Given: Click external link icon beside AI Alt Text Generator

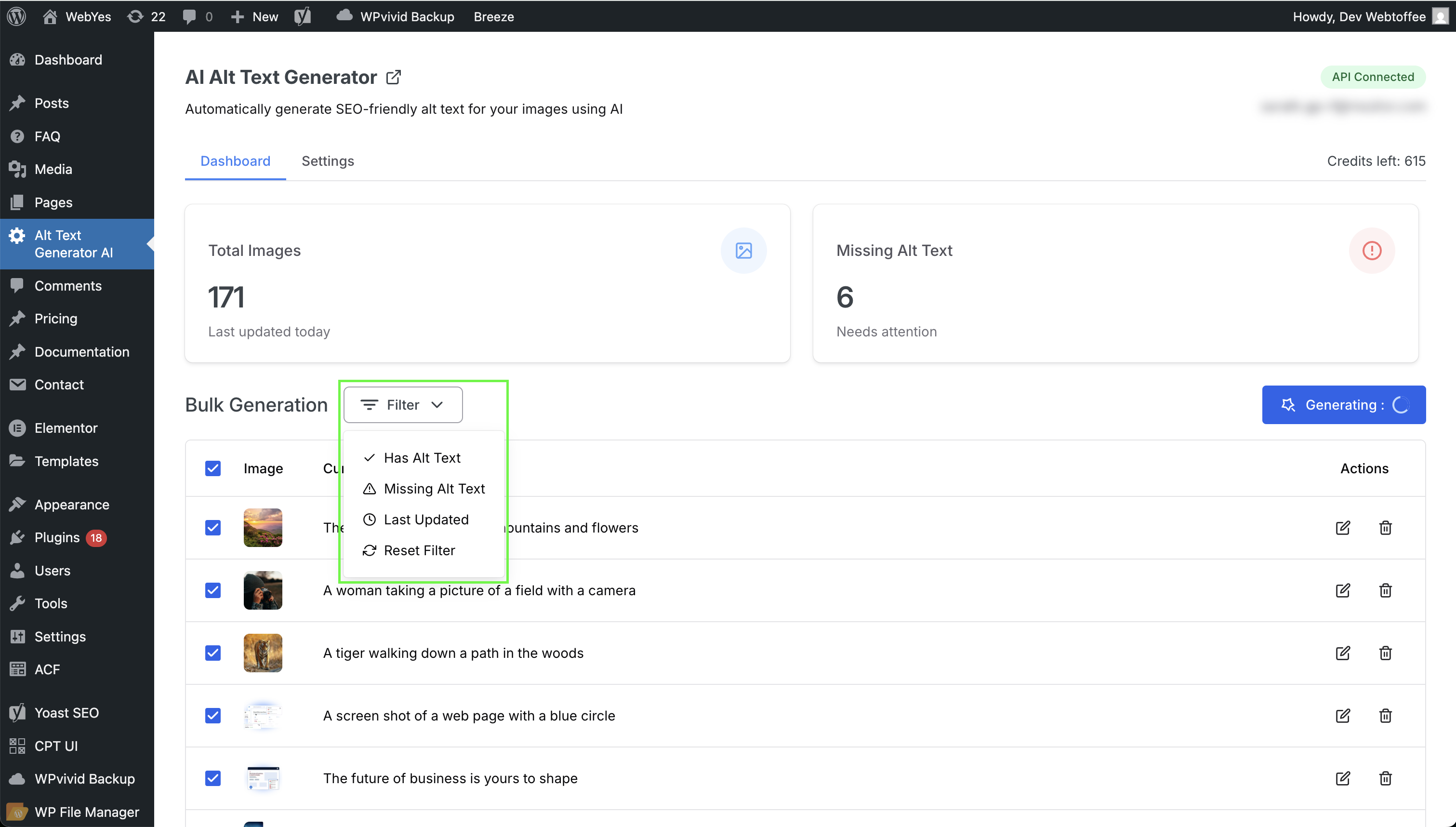Looking at the screenshot, I should point(393,77).
